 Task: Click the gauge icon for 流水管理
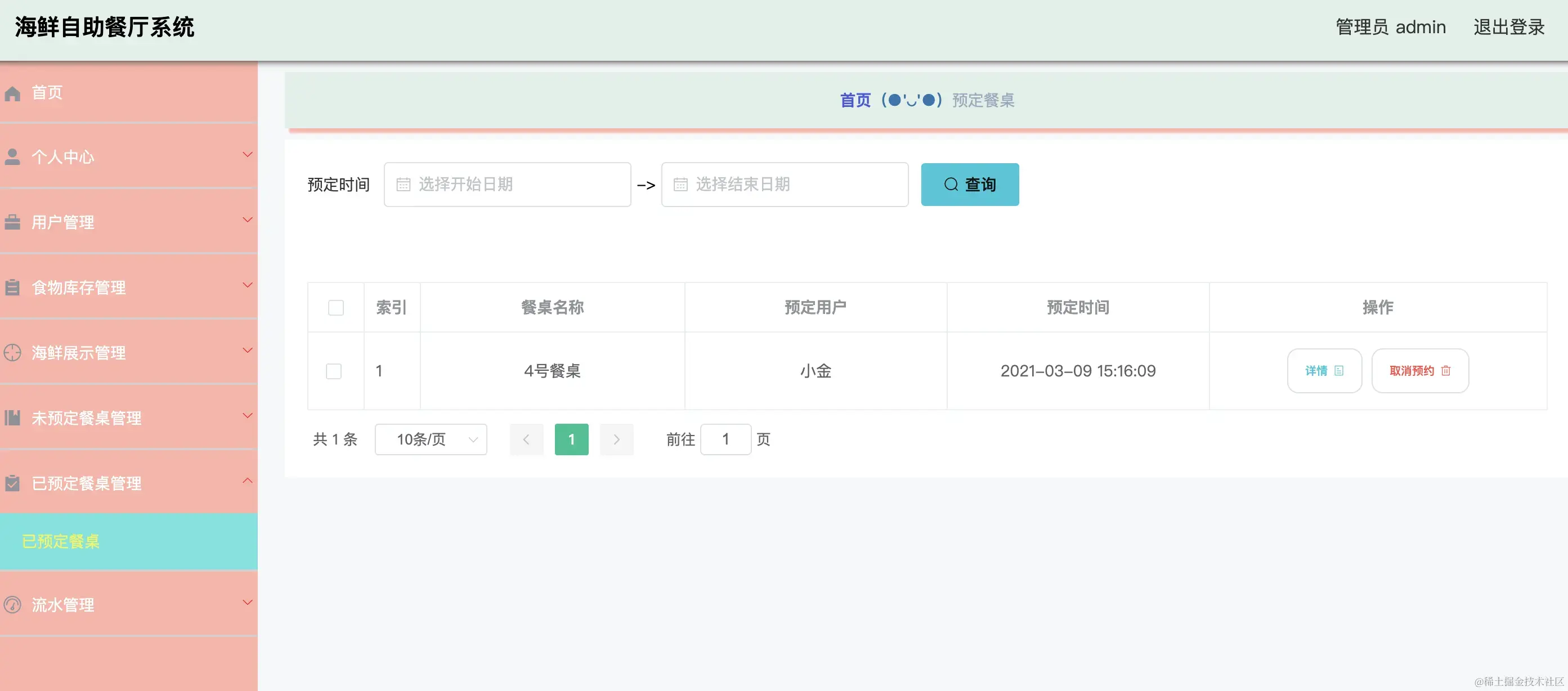(12, 604)
